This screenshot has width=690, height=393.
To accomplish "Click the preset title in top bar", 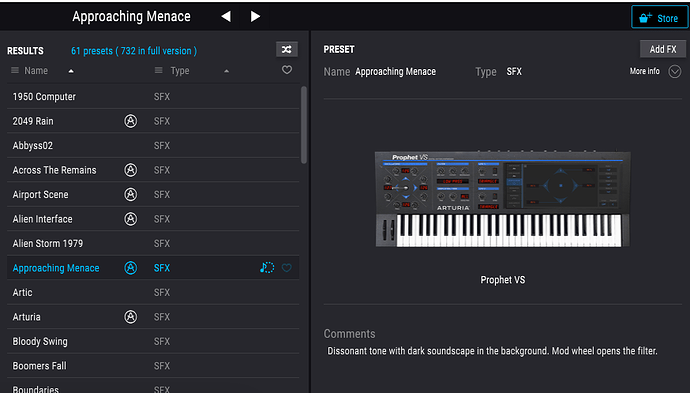I will pyautogui.click(x=131, y=17).
